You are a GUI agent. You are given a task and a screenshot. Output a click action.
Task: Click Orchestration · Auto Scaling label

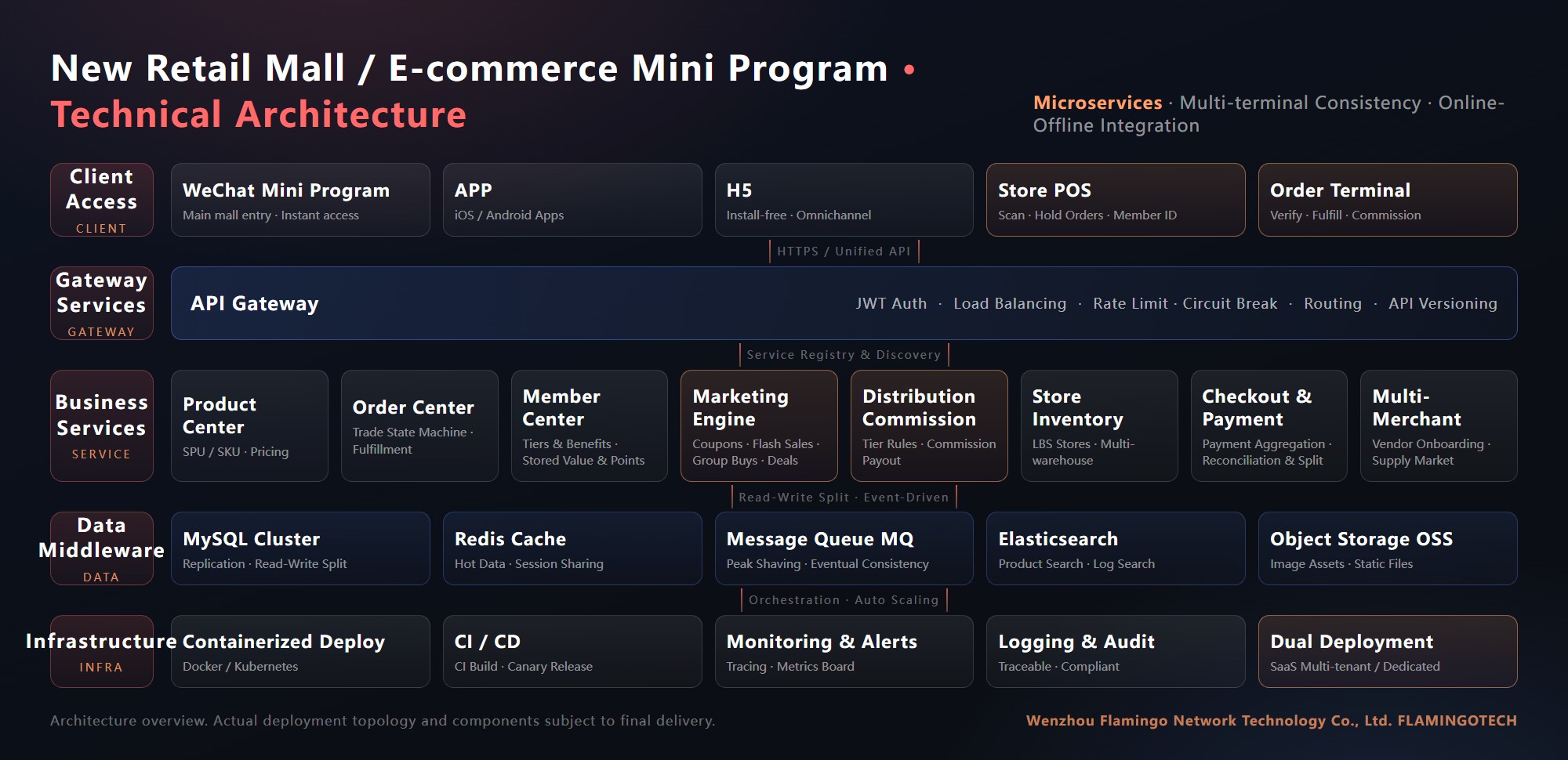click(x=844, y=600)
